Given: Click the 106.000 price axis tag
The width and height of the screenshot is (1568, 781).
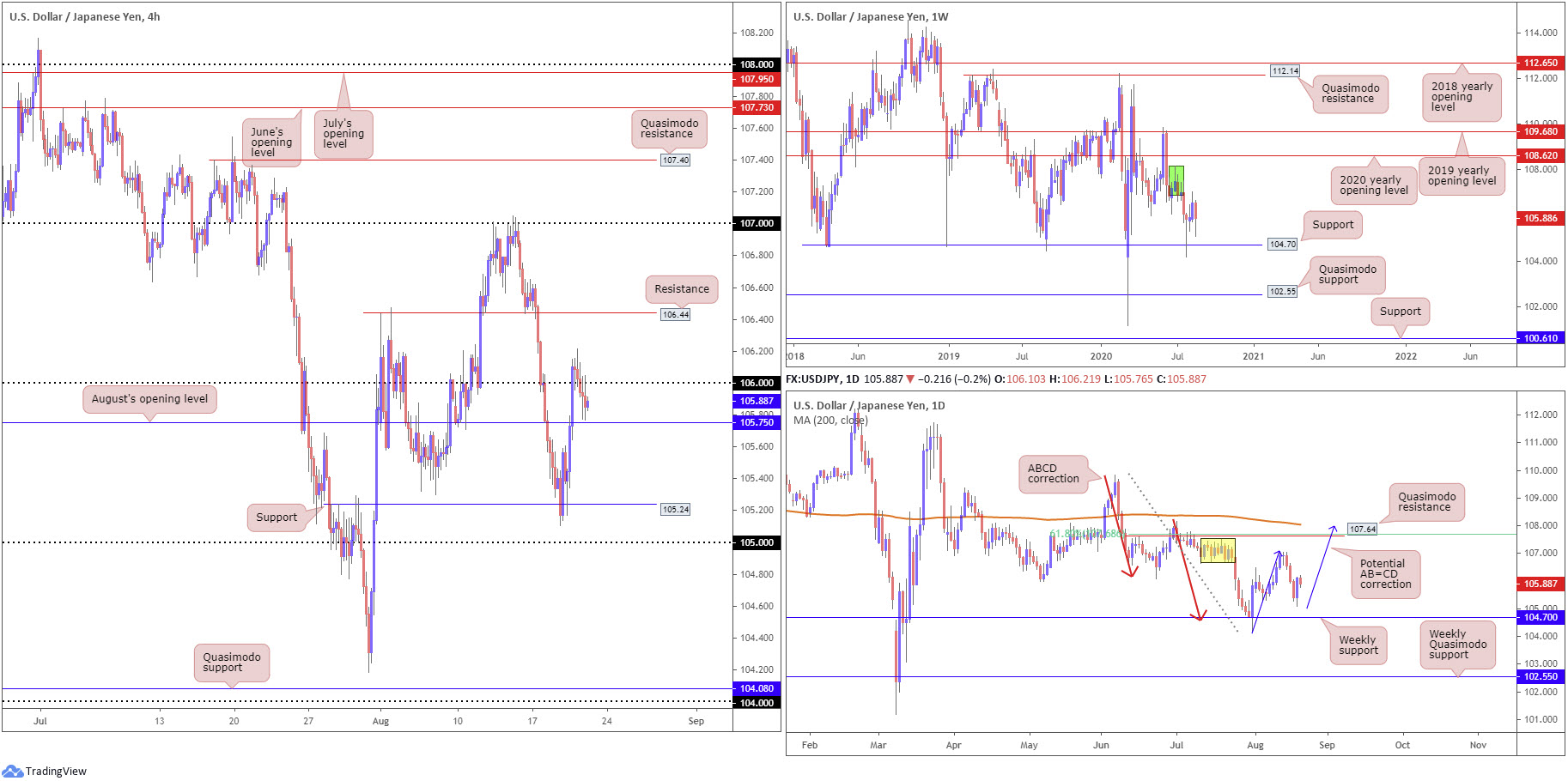Looking at the screenshot, I should pos(756,383).
